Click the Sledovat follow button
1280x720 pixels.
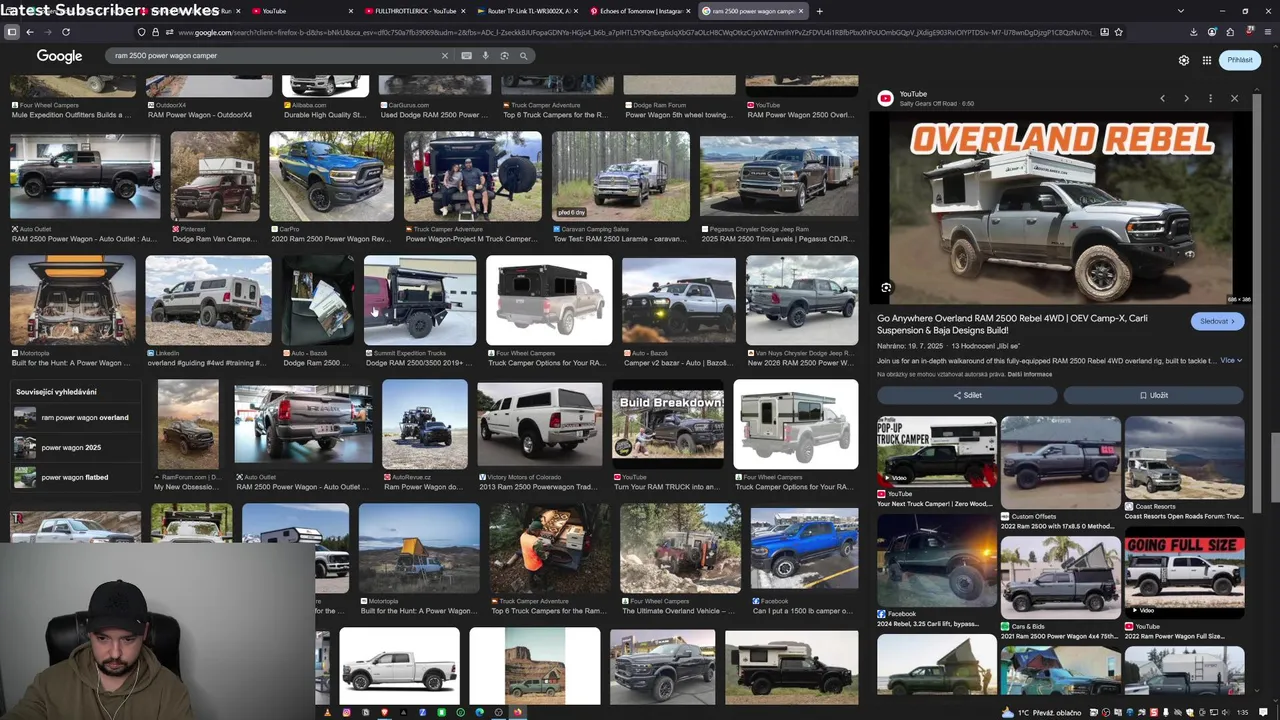click(1217, 321)
